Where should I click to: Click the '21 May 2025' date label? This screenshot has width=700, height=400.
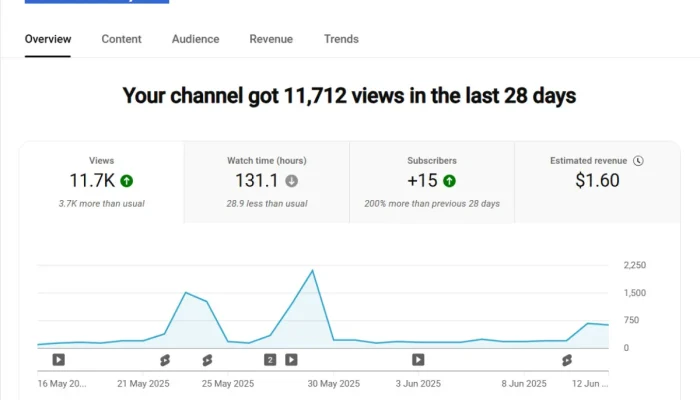click(143, 383)
